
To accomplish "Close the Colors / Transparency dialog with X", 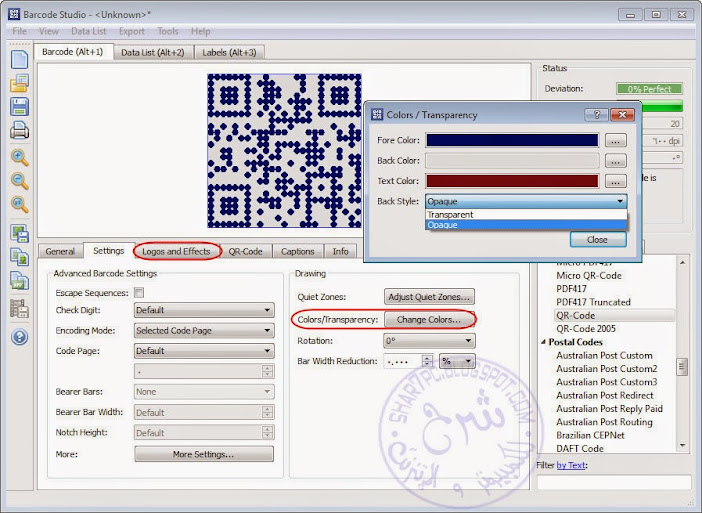I will tap(622, 115).
